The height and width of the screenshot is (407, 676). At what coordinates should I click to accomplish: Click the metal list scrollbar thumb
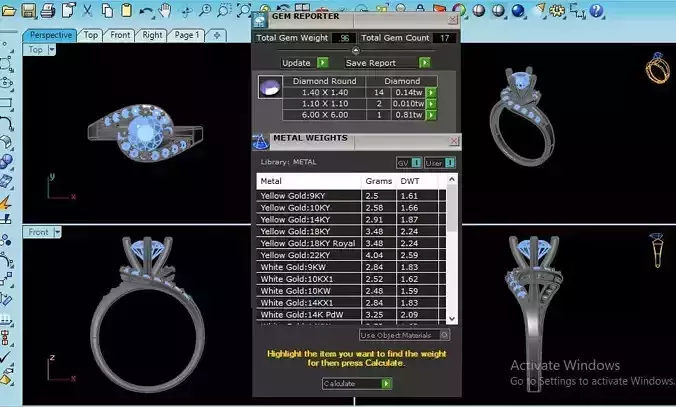tap(452, 209)
